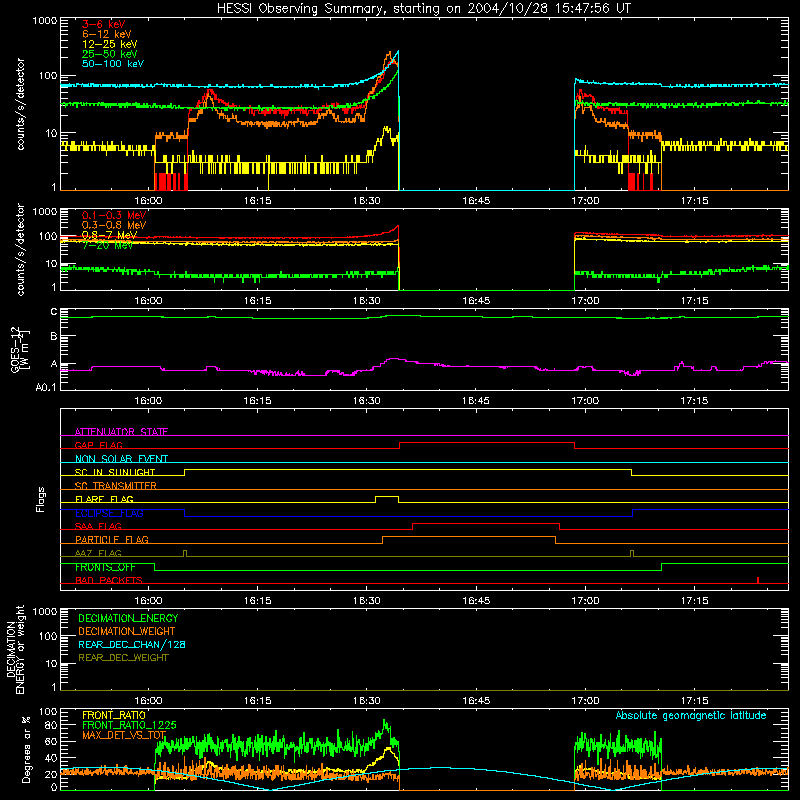Click the SAA_FLAG label

[x=98, y=526]
